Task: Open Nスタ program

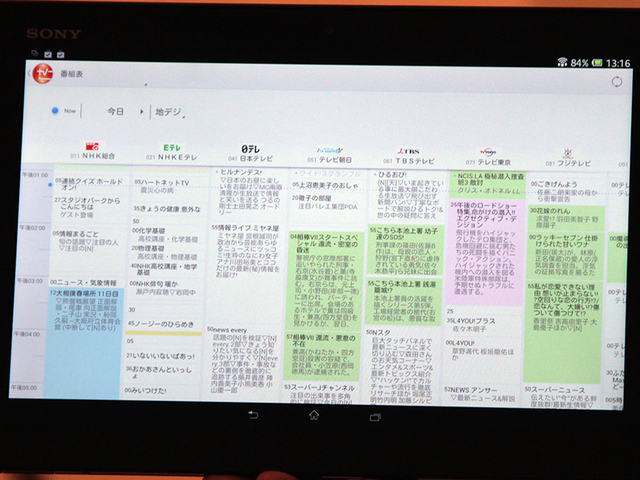Action: point(402,366)
